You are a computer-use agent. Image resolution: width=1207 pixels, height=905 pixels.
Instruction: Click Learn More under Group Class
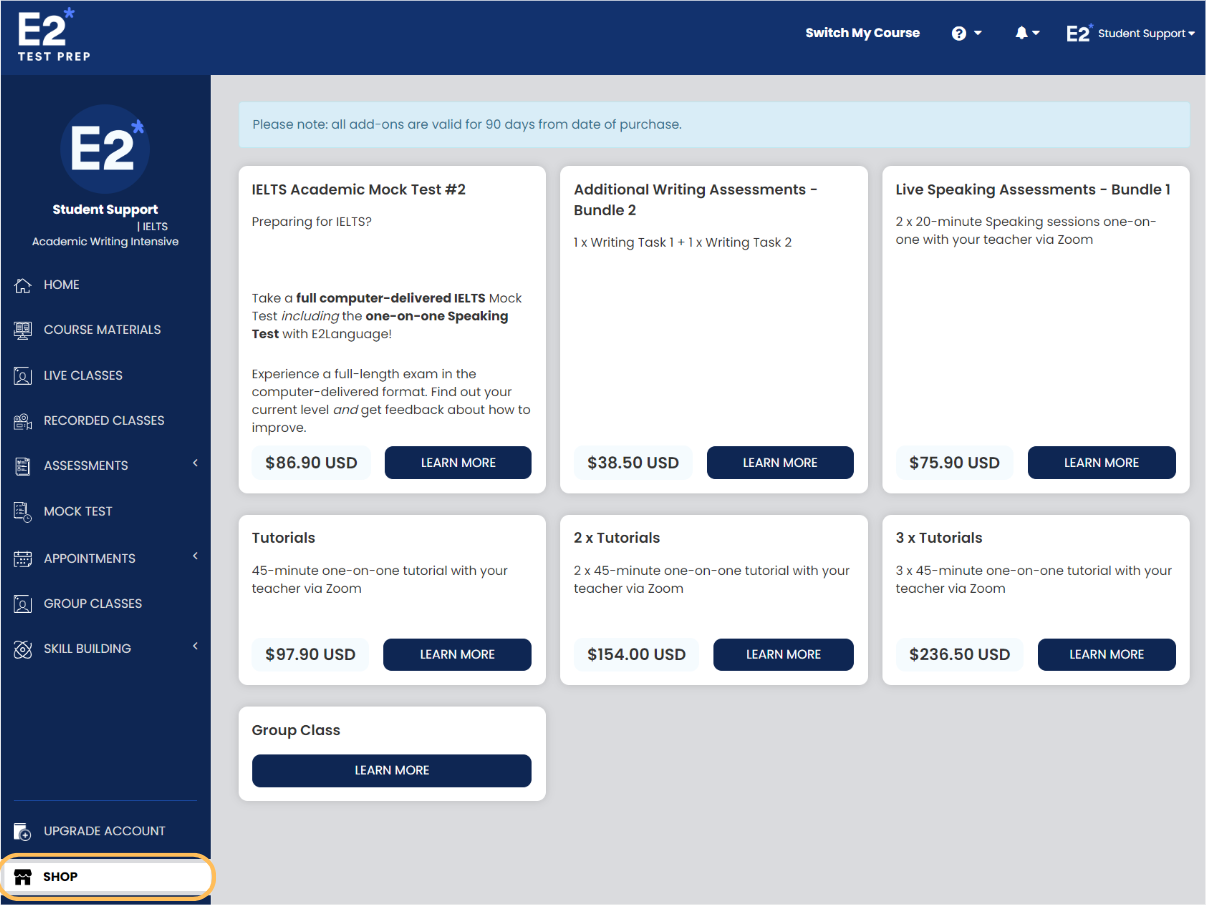[x=391, y=770]
